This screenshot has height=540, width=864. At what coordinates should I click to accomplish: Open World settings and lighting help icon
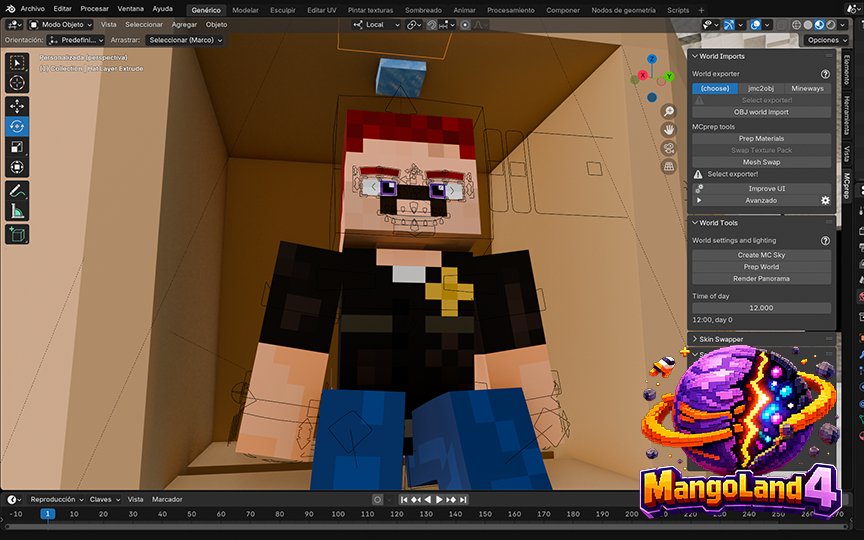click(825, 240)
